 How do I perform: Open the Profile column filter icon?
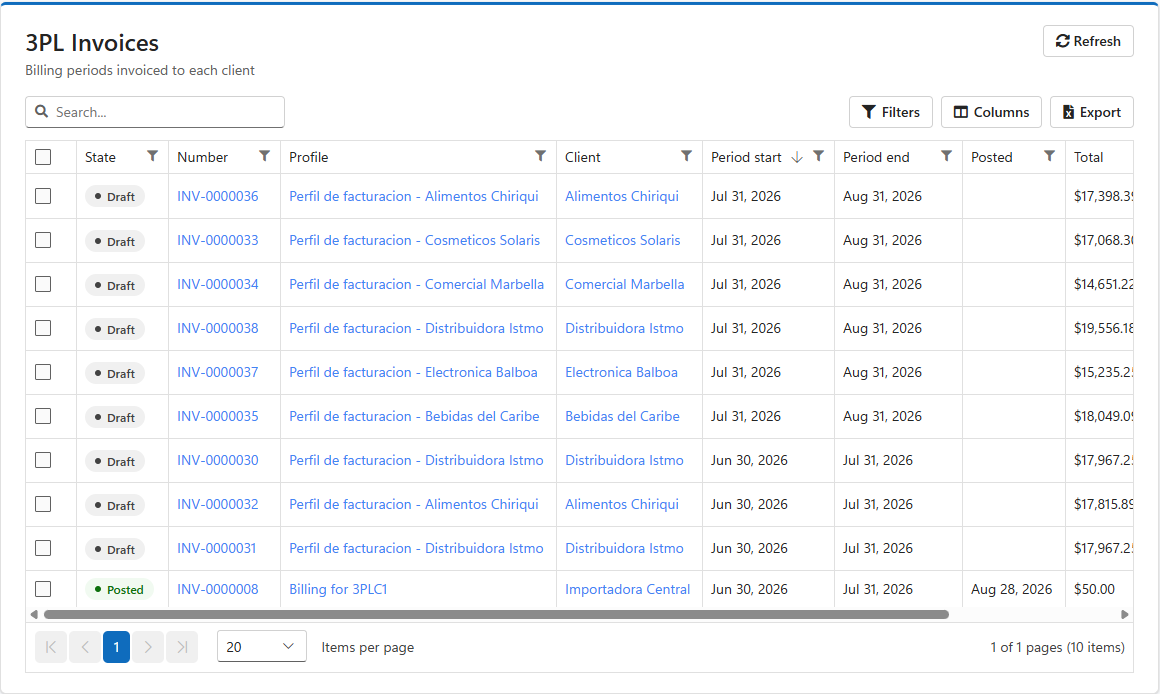tap(541, 156)
